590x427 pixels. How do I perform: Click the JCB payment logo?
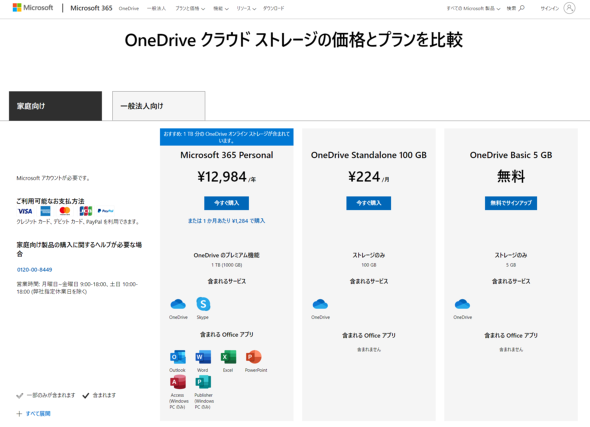pos(85,211)
